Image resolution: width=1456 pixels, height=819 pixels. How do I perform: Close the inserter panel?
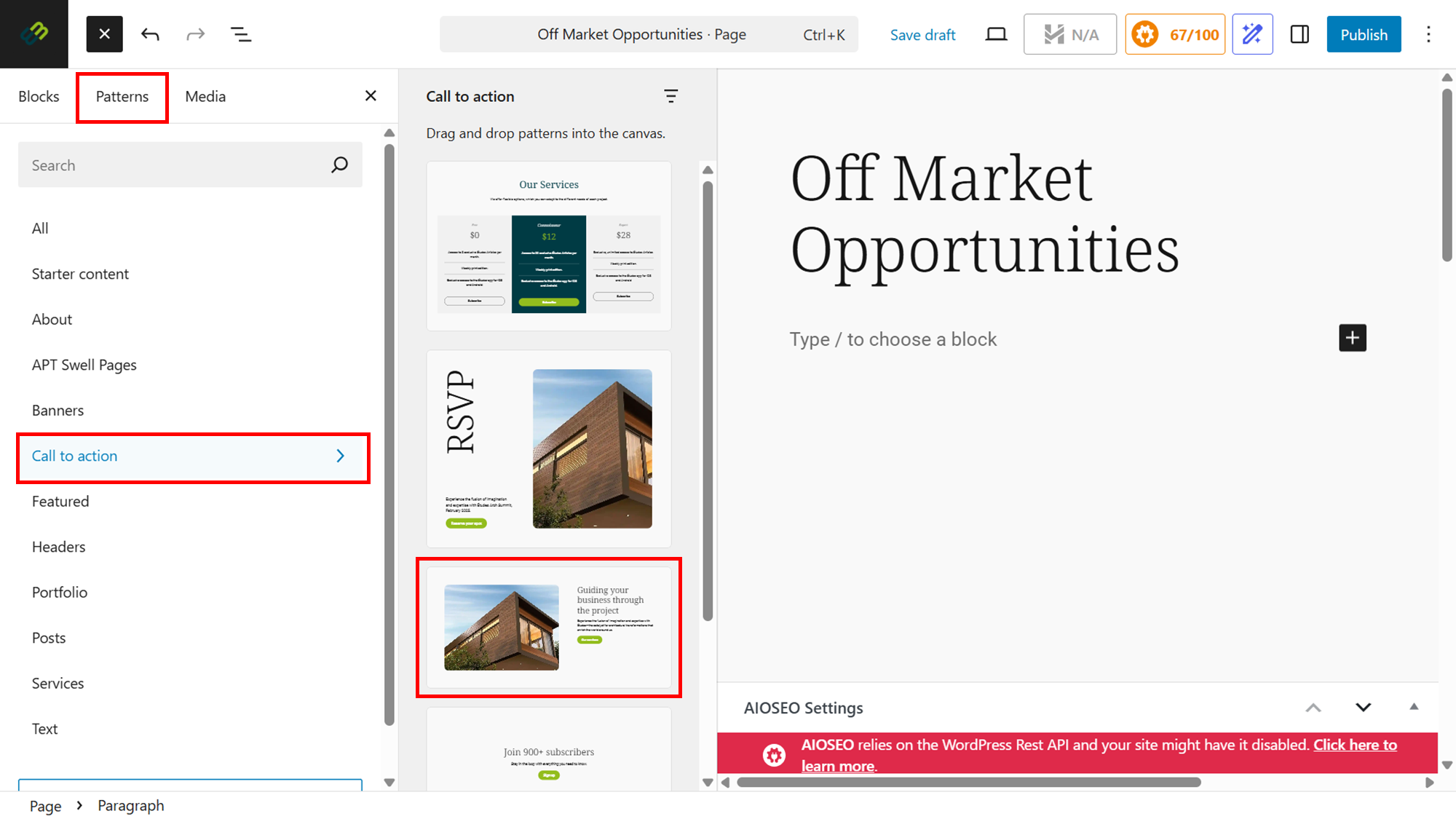pyautogui.click(x=371, y=95)
